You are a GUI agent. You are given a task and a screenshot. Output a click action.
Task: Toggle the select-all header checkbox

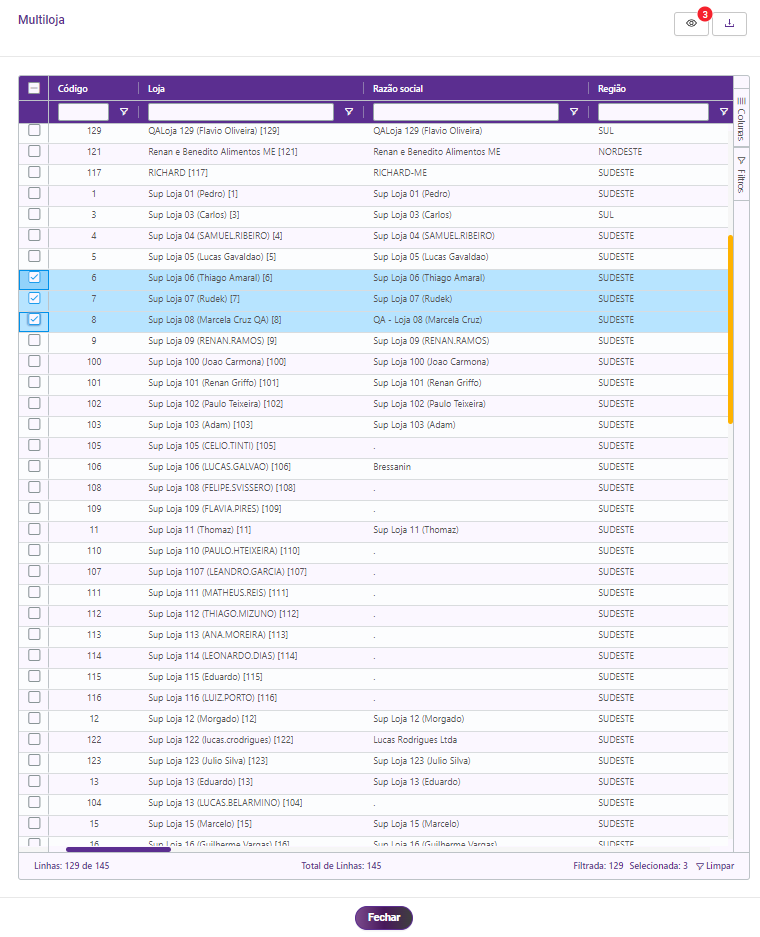pos(34,88)
